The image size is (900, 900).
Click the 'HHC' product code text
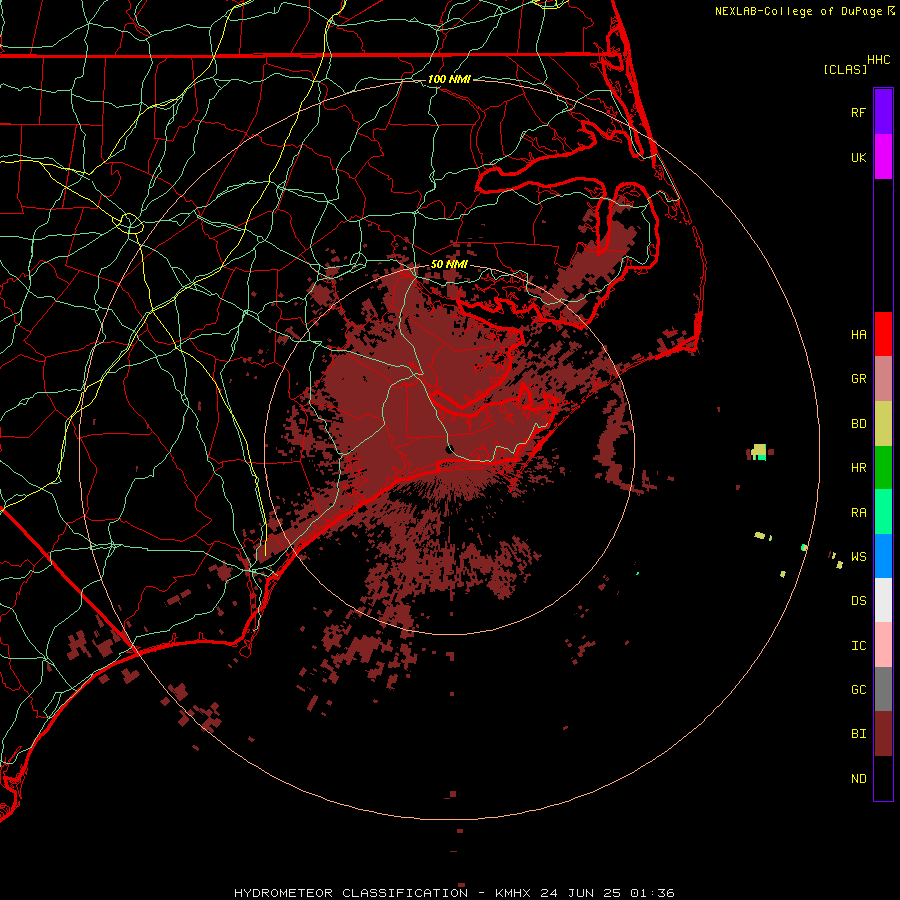tap(878, 60)
